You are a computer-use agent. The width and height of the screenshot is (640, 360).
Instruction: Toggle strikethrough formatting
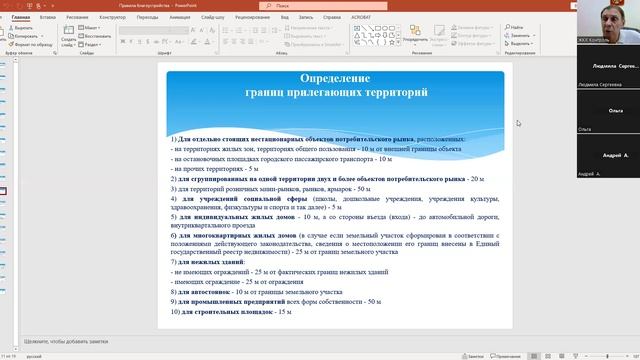tap(156, 42)
